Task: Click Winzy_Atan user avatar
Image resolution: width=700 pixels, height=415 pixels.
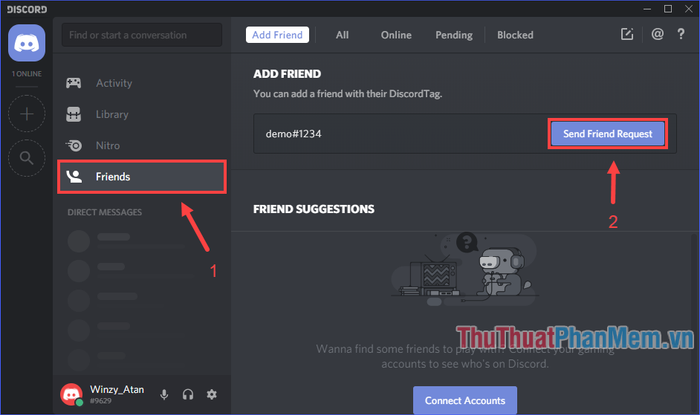Action: pyautogui.click(x=71, y=394)
